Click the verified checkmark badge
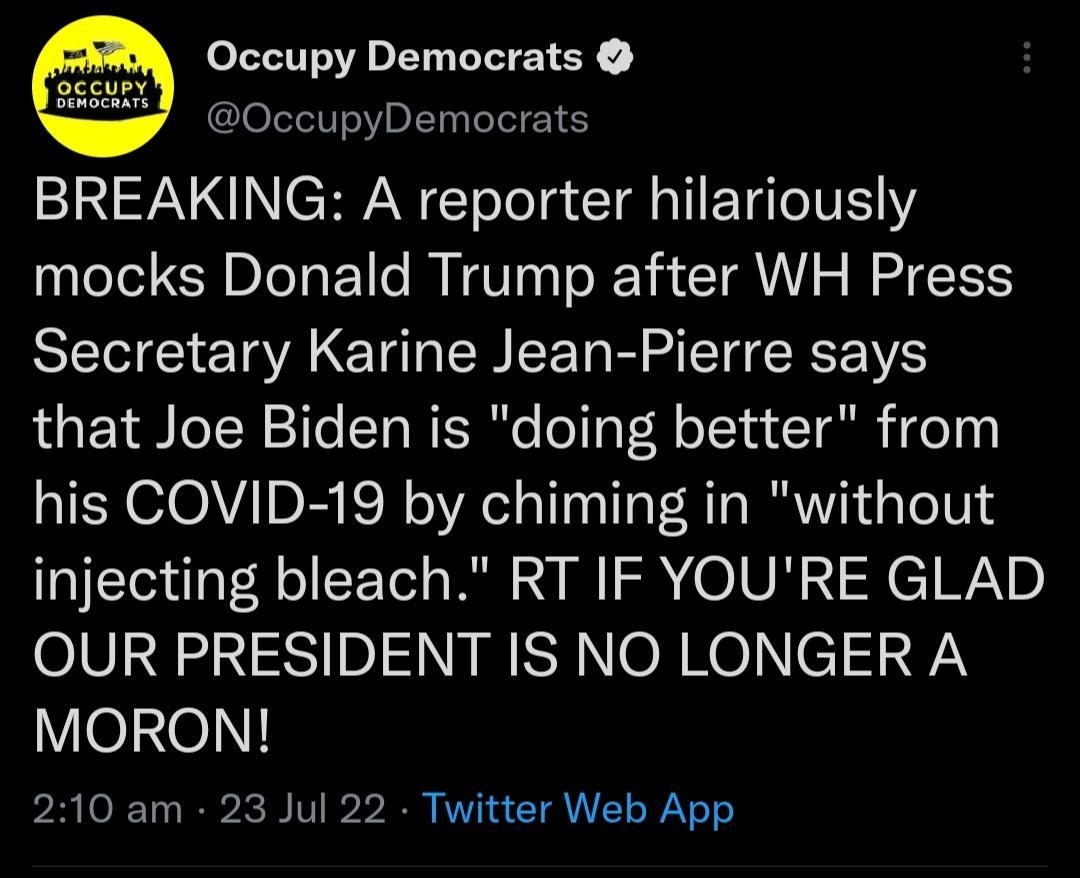Screen dimensions: 1080x878 [613, 55]
